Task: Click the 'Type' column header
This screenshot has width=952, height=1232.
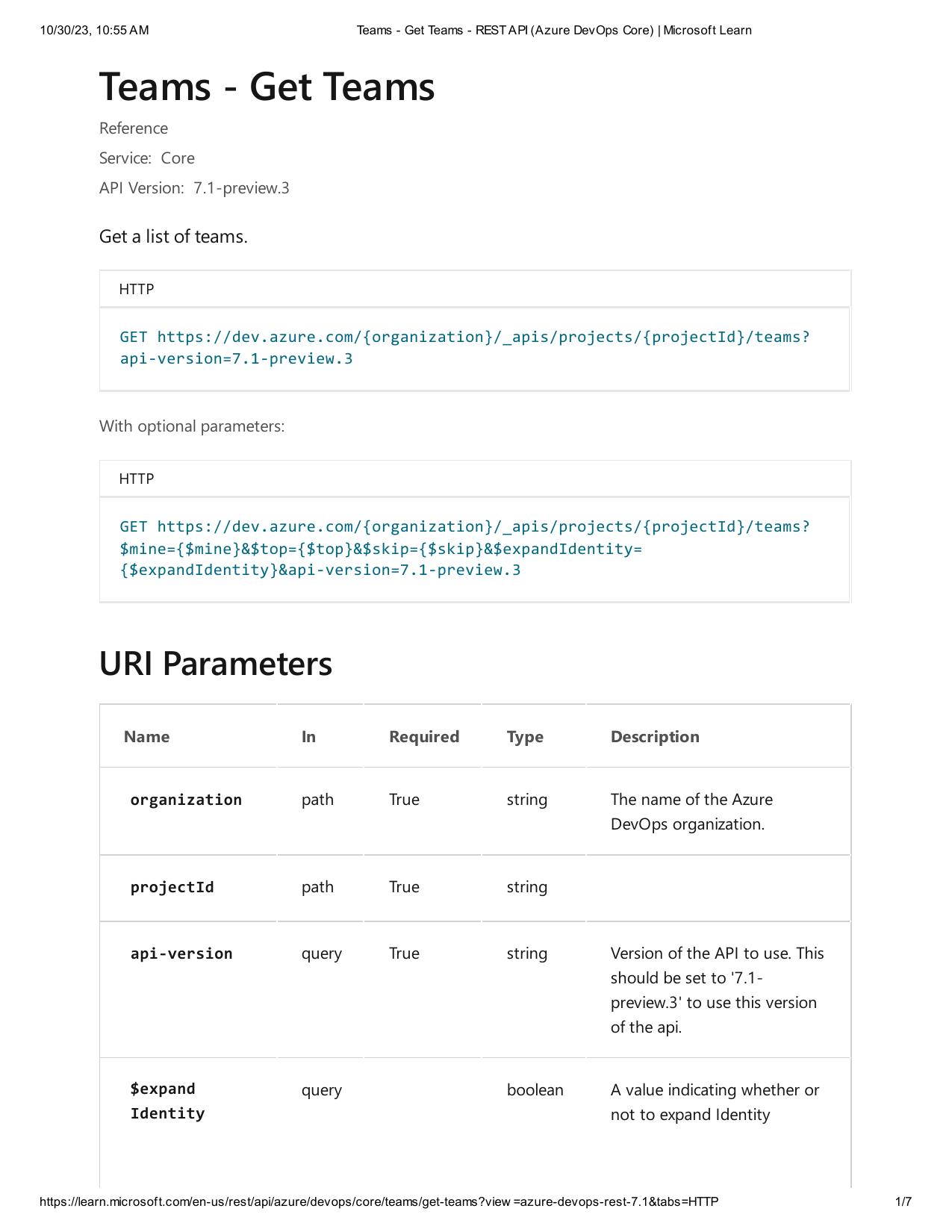Action: pyautogui.click(x=524, y=737)
